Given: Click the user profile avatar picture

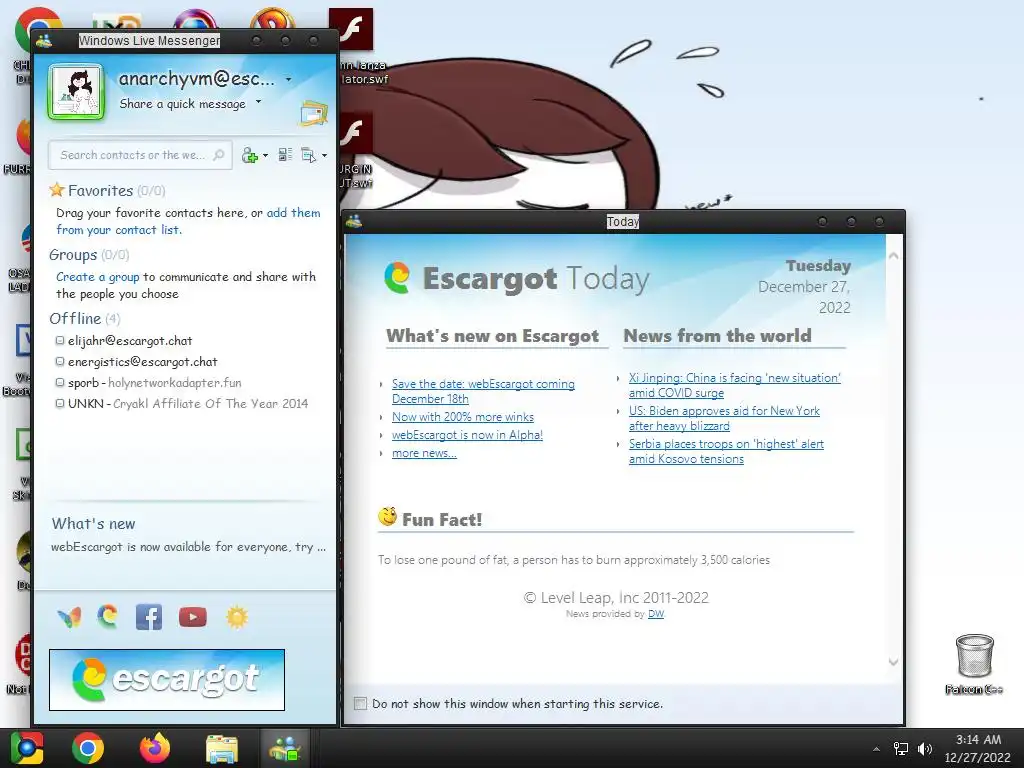Looking at the screenshot, I should pos(76,91).
